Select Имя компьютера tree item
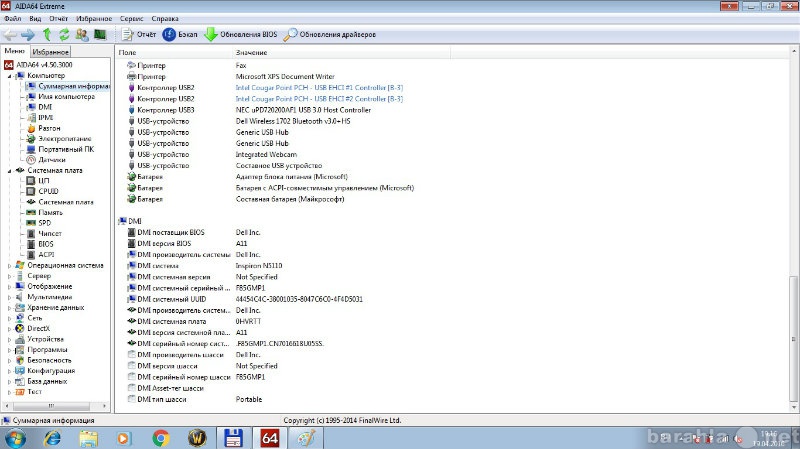Viewport: 800px width, 449px height. point(61,96)
